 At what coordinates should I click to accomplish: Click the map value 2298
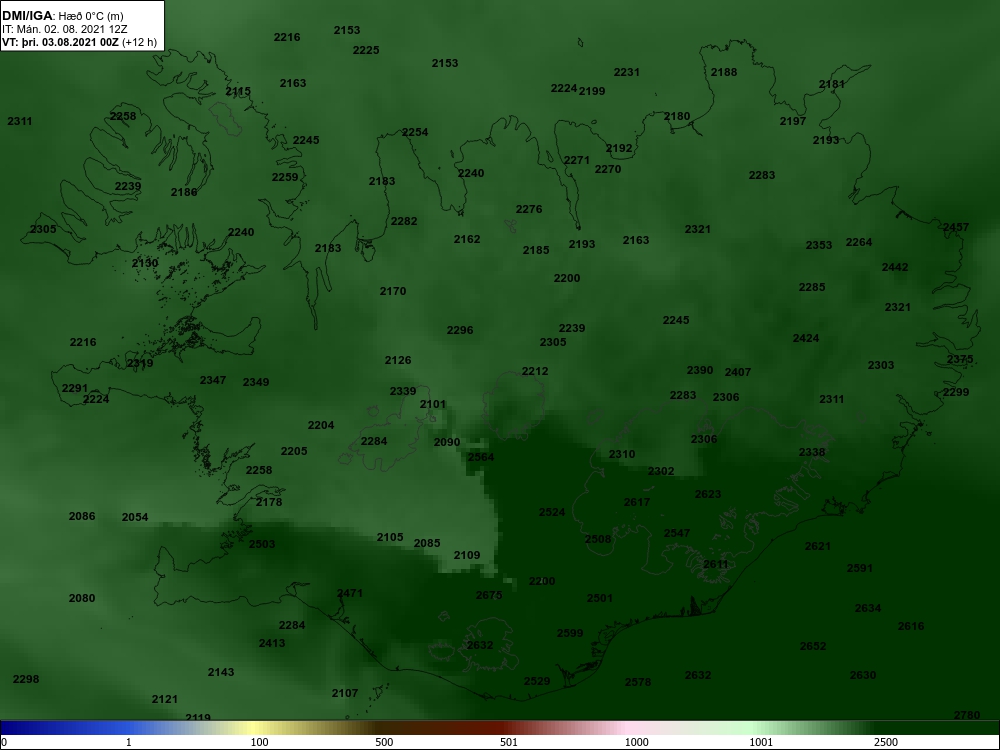coord(26,679)
